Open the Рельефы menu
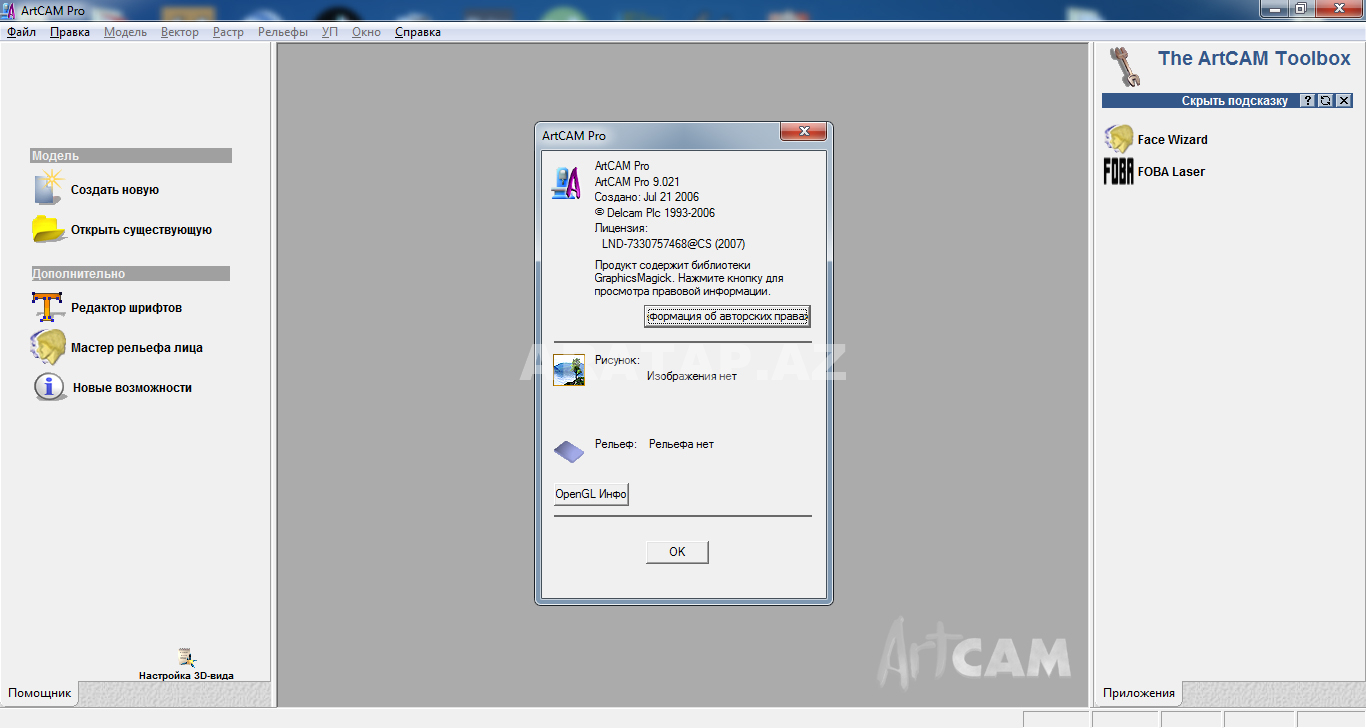The width and height of the screenshot is (1366, 728). pos(283,32)
